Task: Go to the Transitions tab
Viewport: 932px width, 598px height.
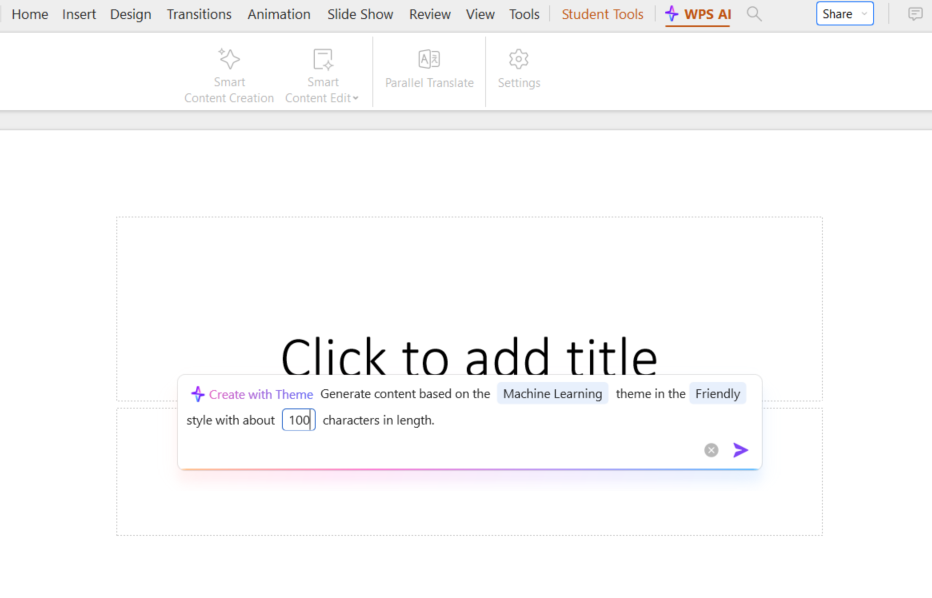Action: (199, 14)
